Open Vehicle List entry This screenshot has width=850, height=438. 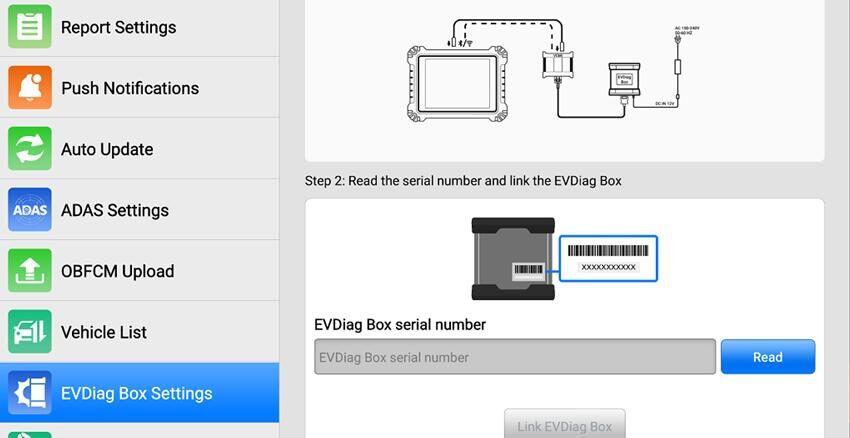[139, 332]
